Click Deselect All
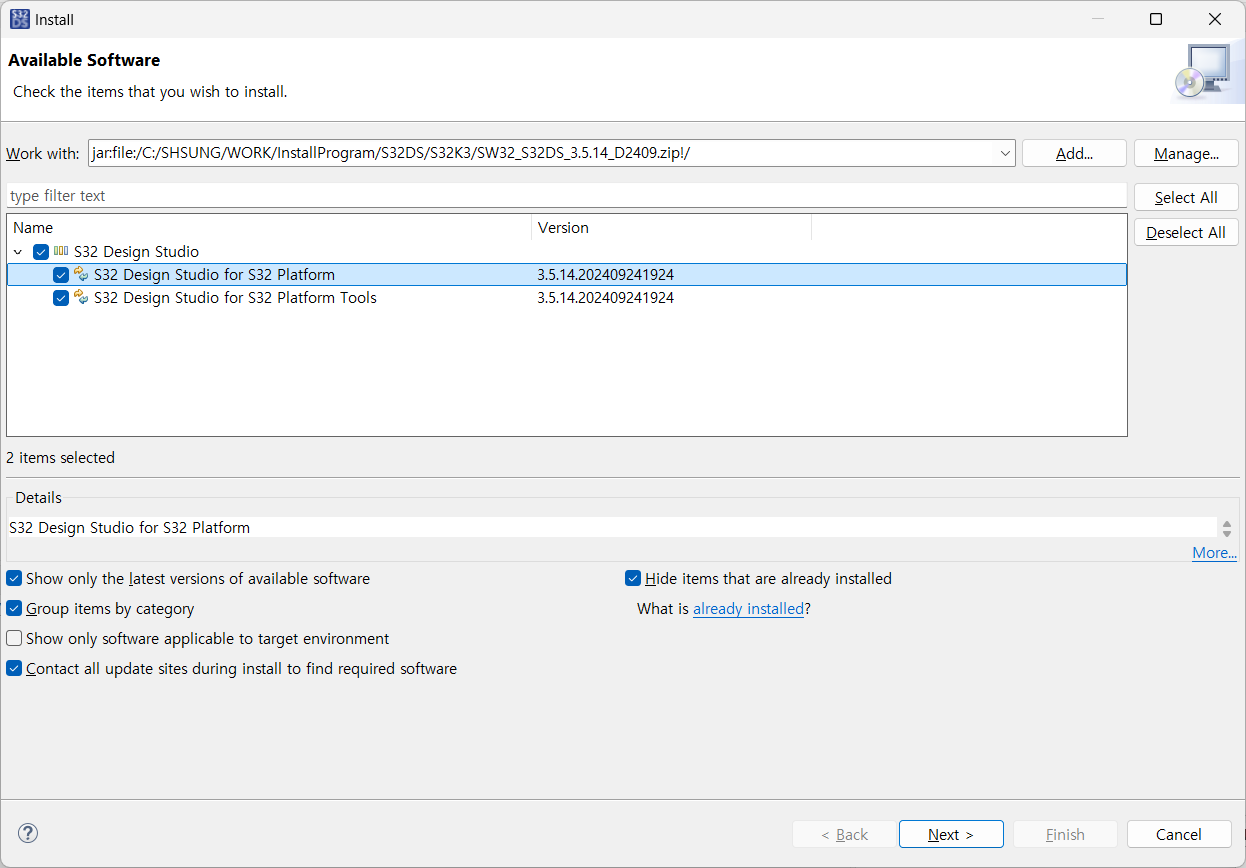 1186,231
